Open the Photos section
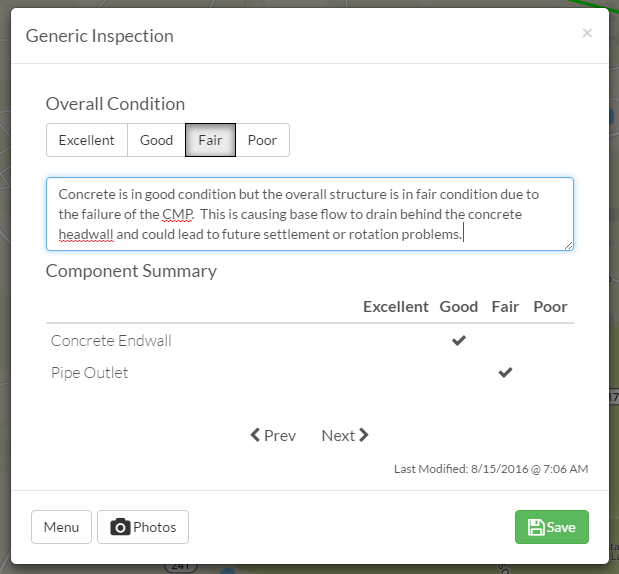 pos(143,527)
